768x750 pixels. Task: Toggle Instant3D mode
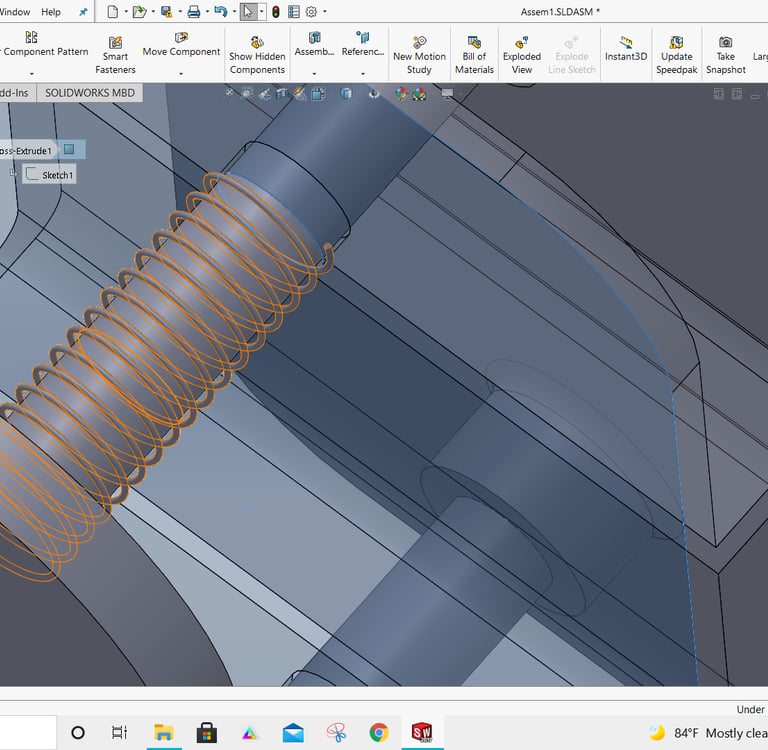626,50
